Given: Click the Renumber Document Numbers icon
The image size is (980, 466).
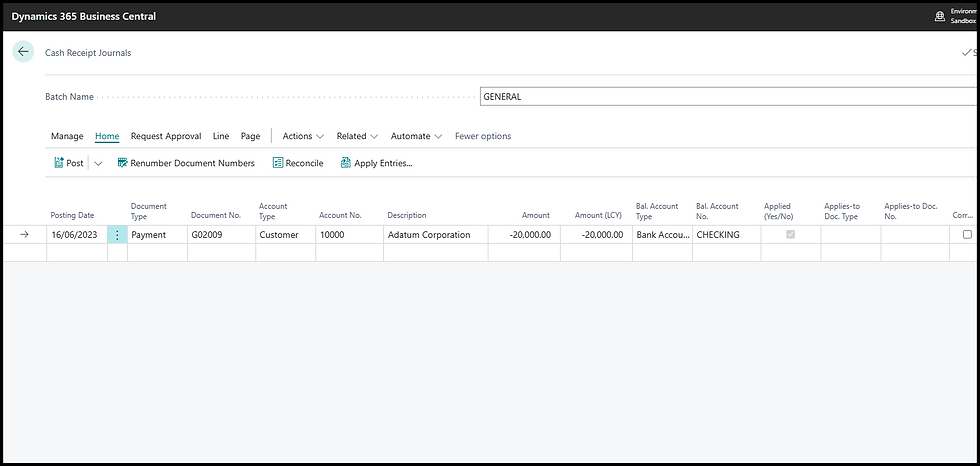Looking at the screenshot, I should pyautogui.click(x=122, y=163).
